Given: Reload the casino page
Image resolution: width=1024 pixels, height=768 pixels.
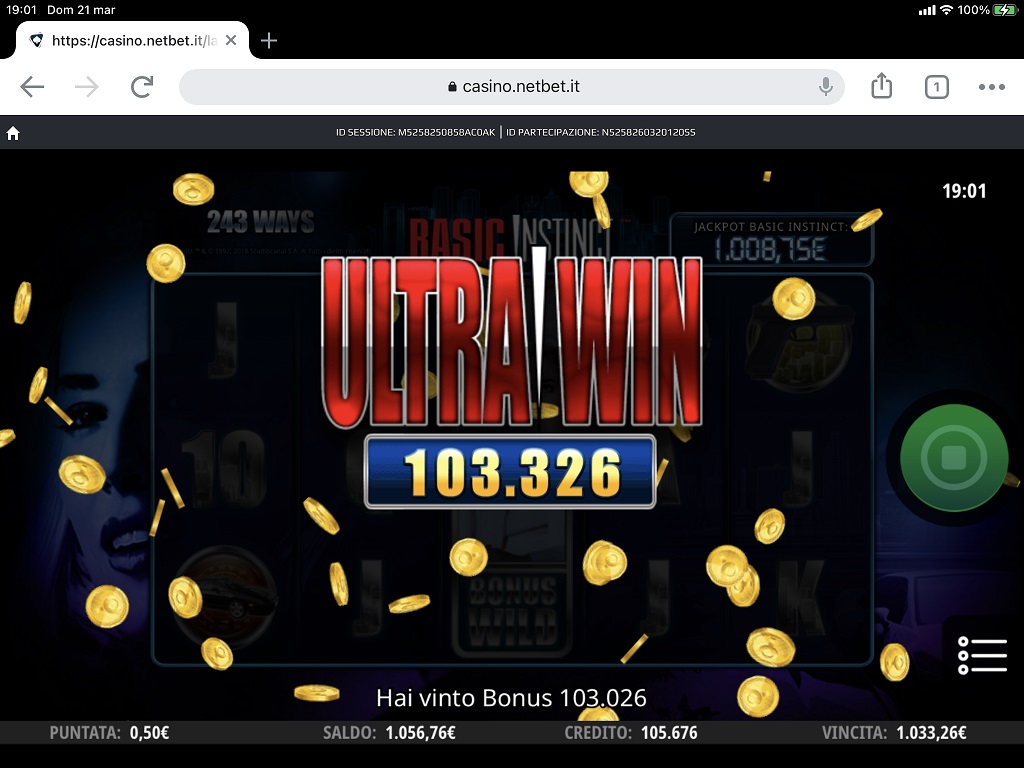Looking at the screenshot, I should click(142, 86).
